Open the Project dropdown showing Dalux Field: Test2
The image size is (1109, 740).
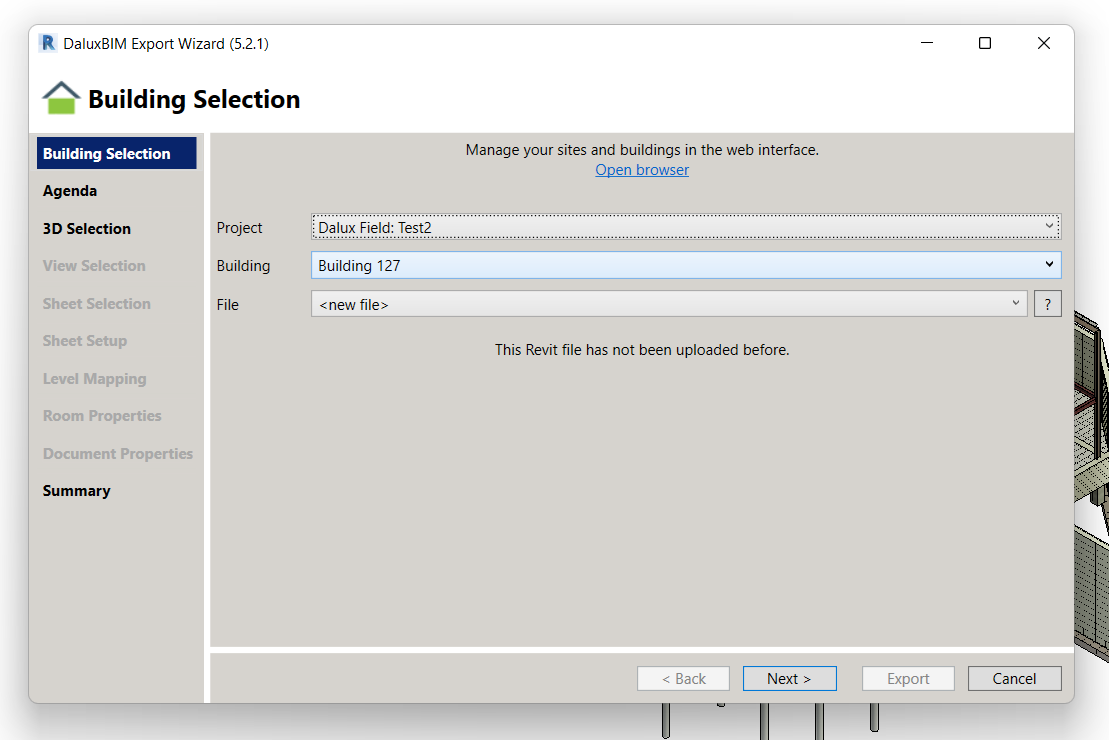point(685,227)
